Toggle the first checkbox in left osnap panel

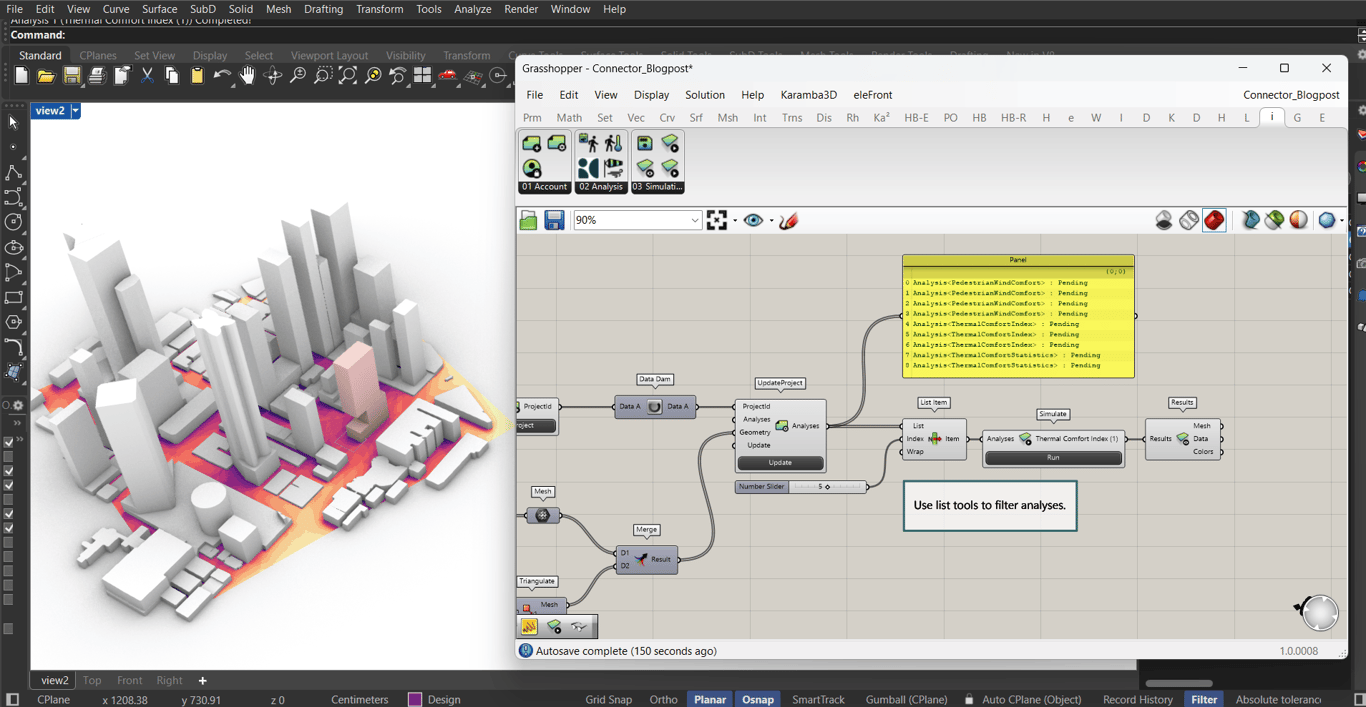coord(9,442)
